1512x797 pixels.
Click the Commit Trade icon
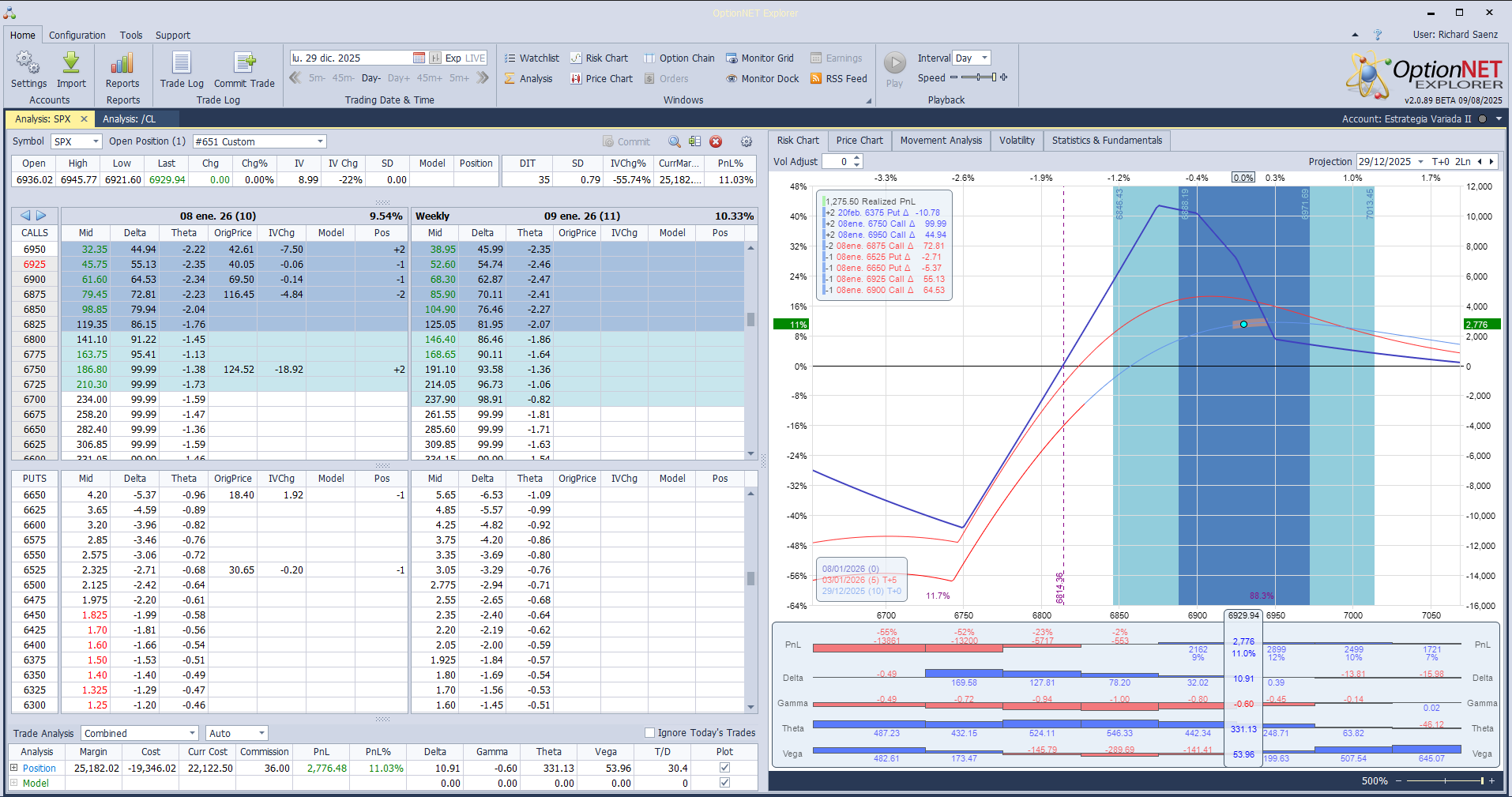[244, 70]
